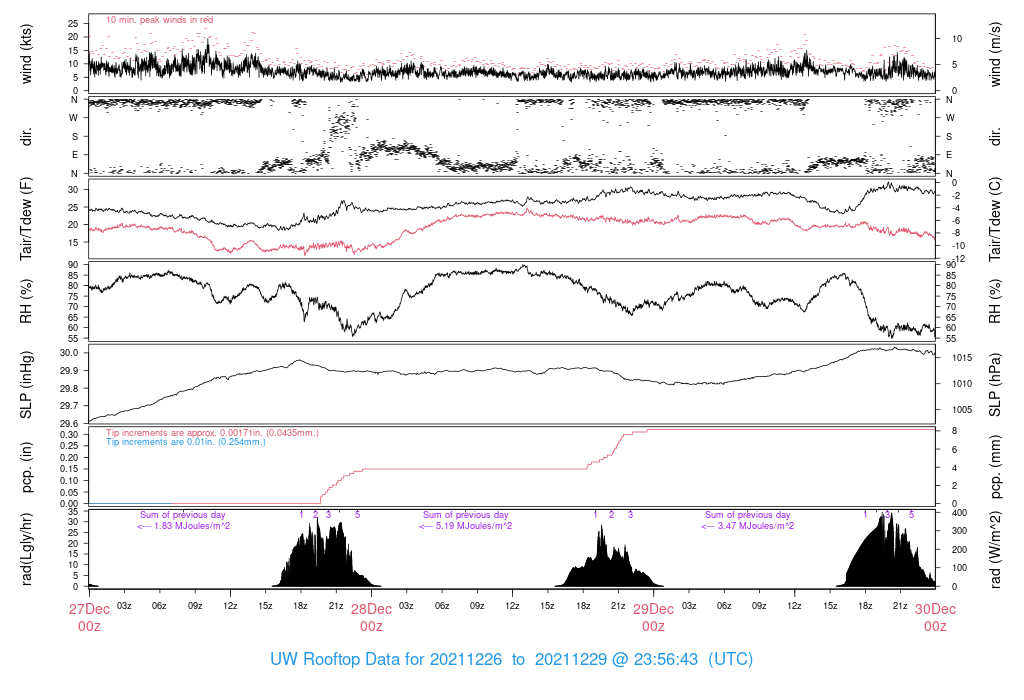1024x700 pixels.
Task: Click the 'rad(Lgly/hr)' axis label
Action: tap(26, 549)
